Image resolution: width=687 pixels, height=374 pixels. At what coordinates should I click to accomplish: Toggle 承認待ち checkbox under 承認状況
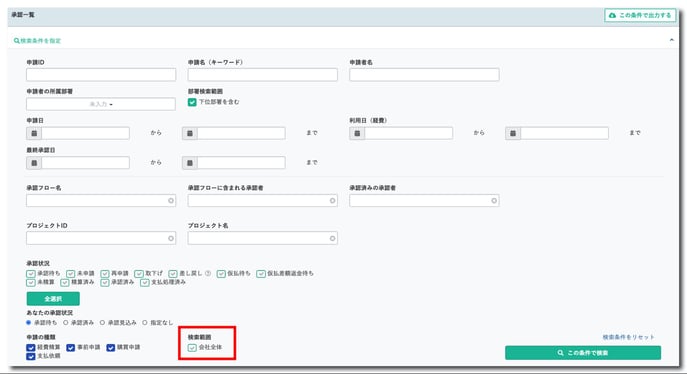pos(31,274)
